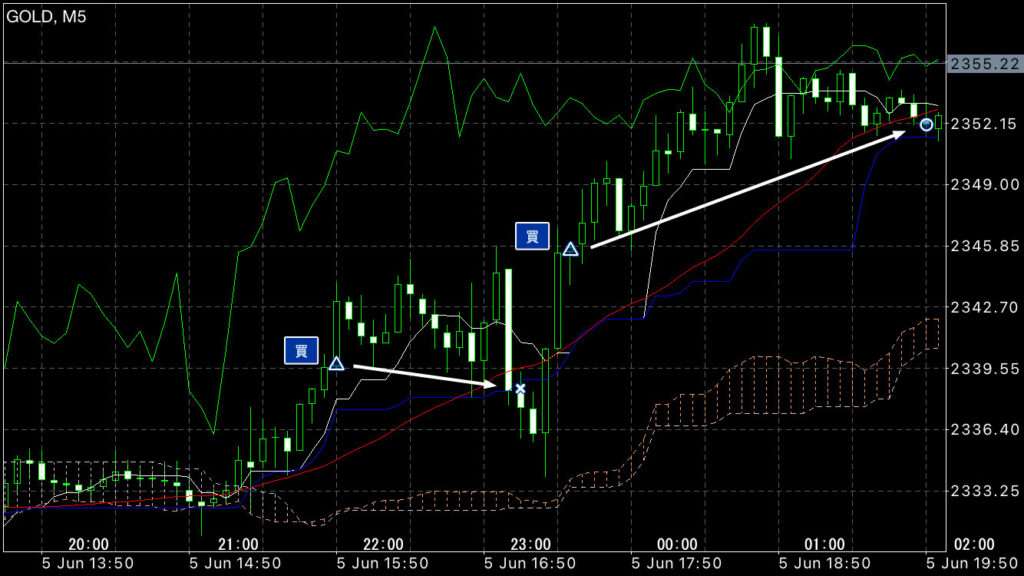Select the 21:00 time label
Viewport: 1024px width, 576px height.
(238, 544)
